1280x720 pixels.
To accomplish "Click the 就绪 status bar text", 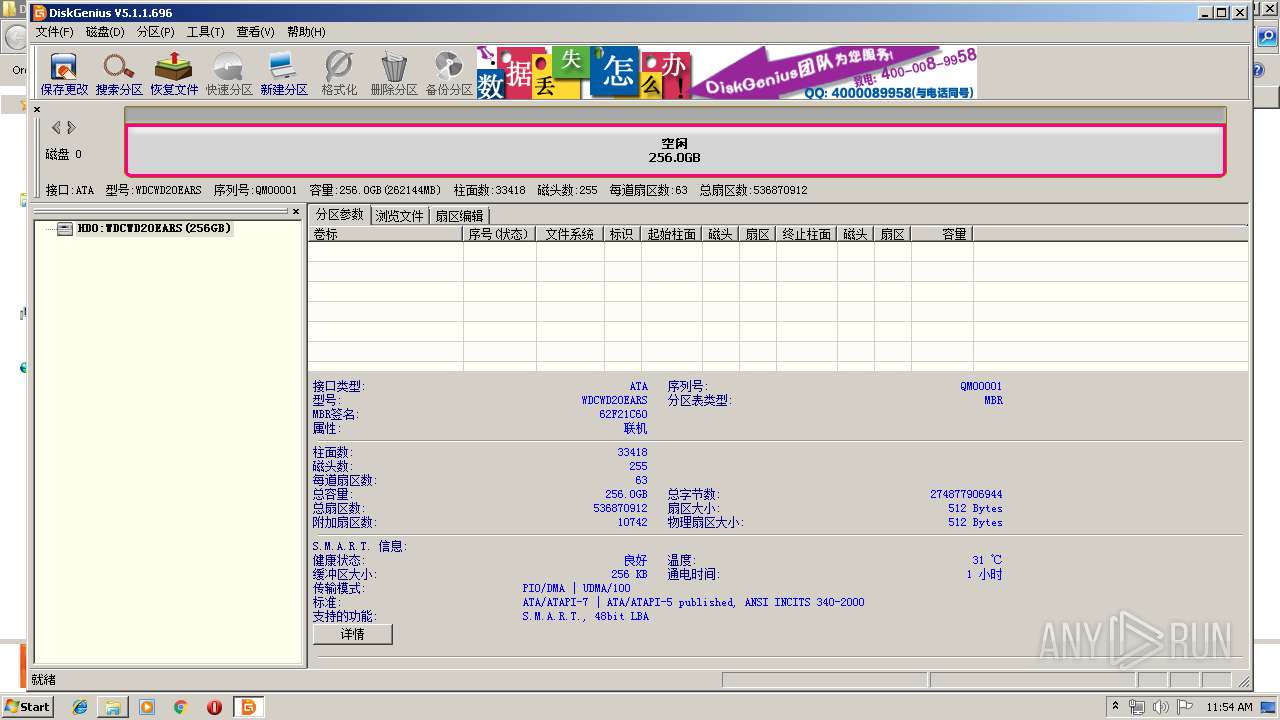I will [44, 680].
